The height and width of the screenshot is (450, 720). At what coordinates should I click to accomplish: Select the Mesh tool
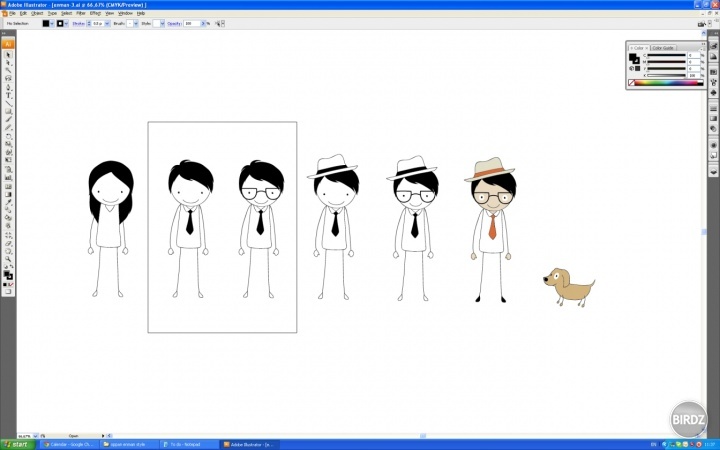coord(8,186)
